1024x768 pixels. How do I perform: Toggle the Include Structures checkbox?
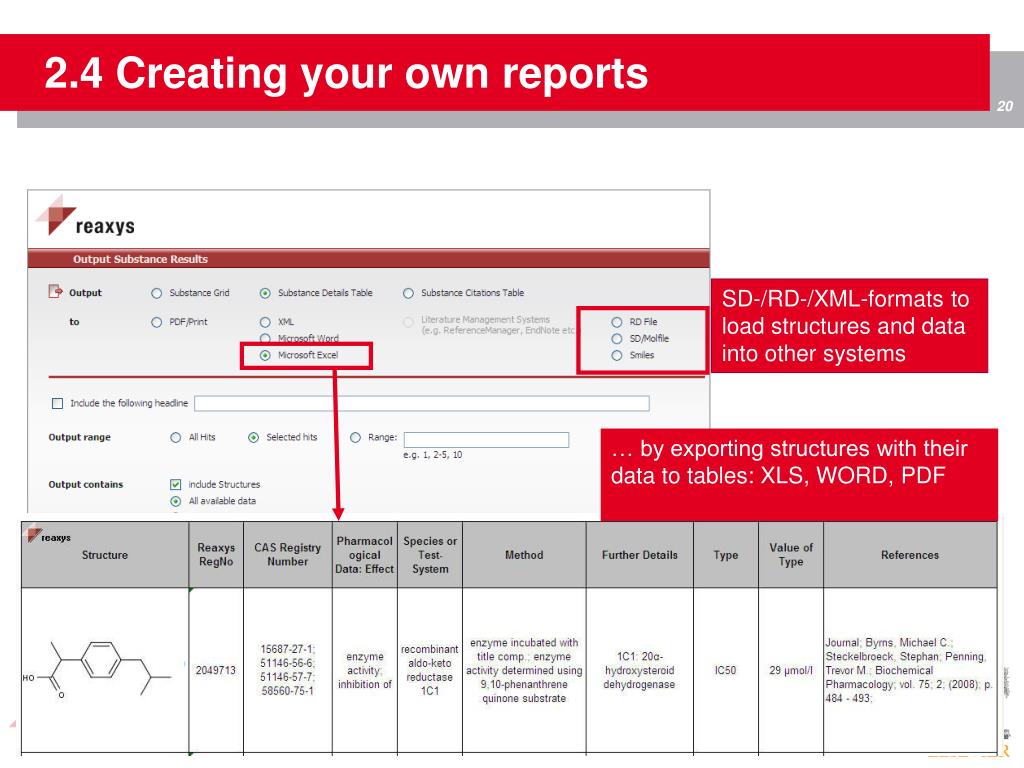click(x=176, y=485)
